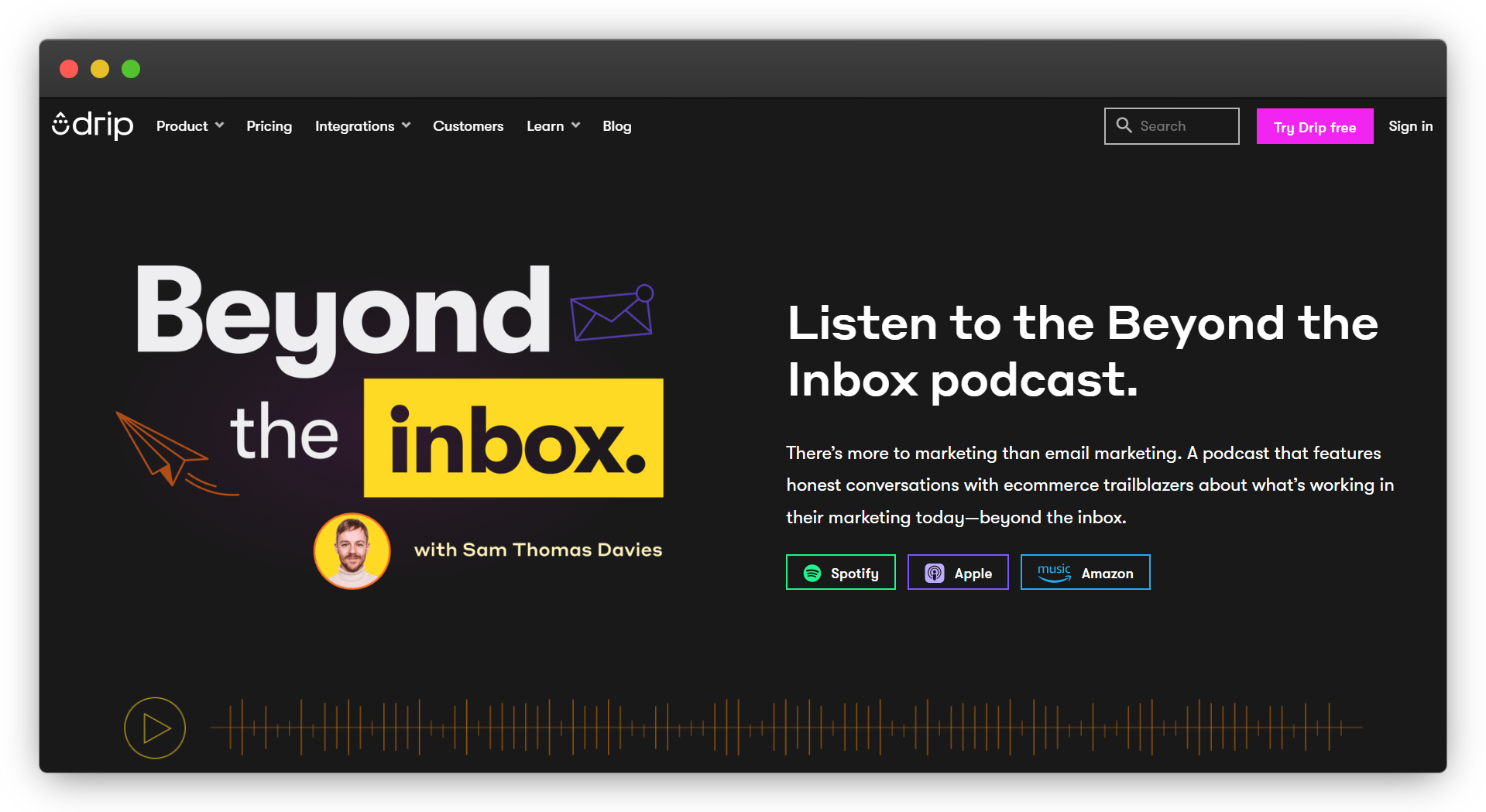Expand the Integrations chevron arrow
The height and width of the screenshot is (812, 1486).
(406, 125)
